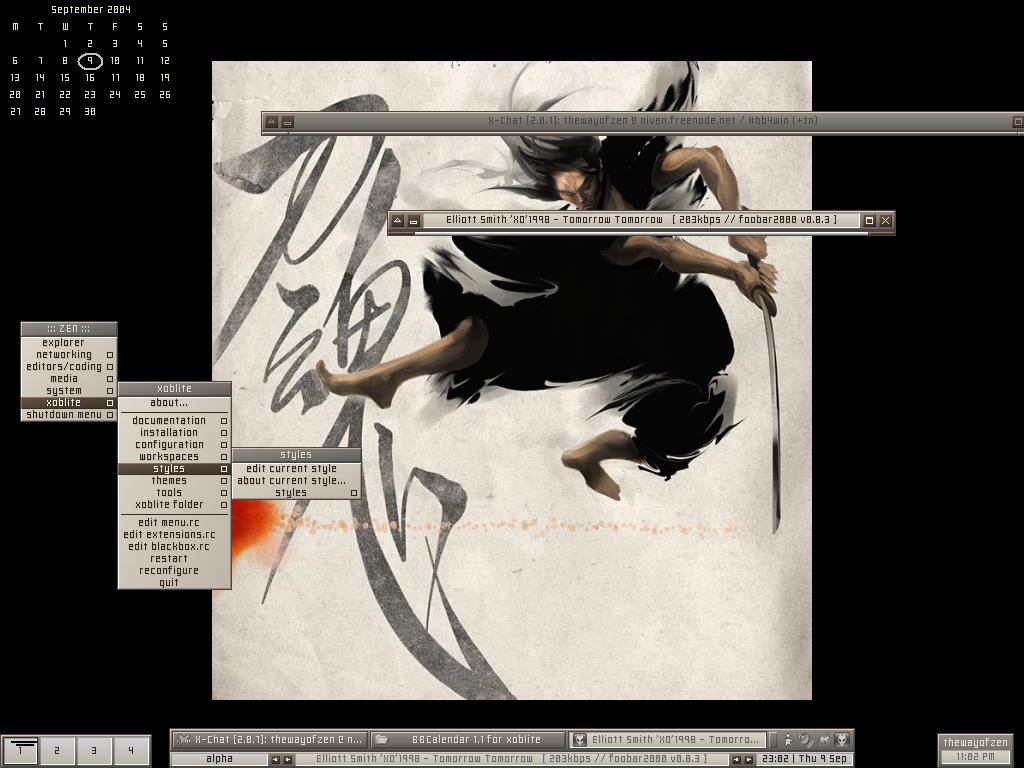Click the previous workspace arrow beside alpha
Viewport: 1024px width, 768px height.
275,760
